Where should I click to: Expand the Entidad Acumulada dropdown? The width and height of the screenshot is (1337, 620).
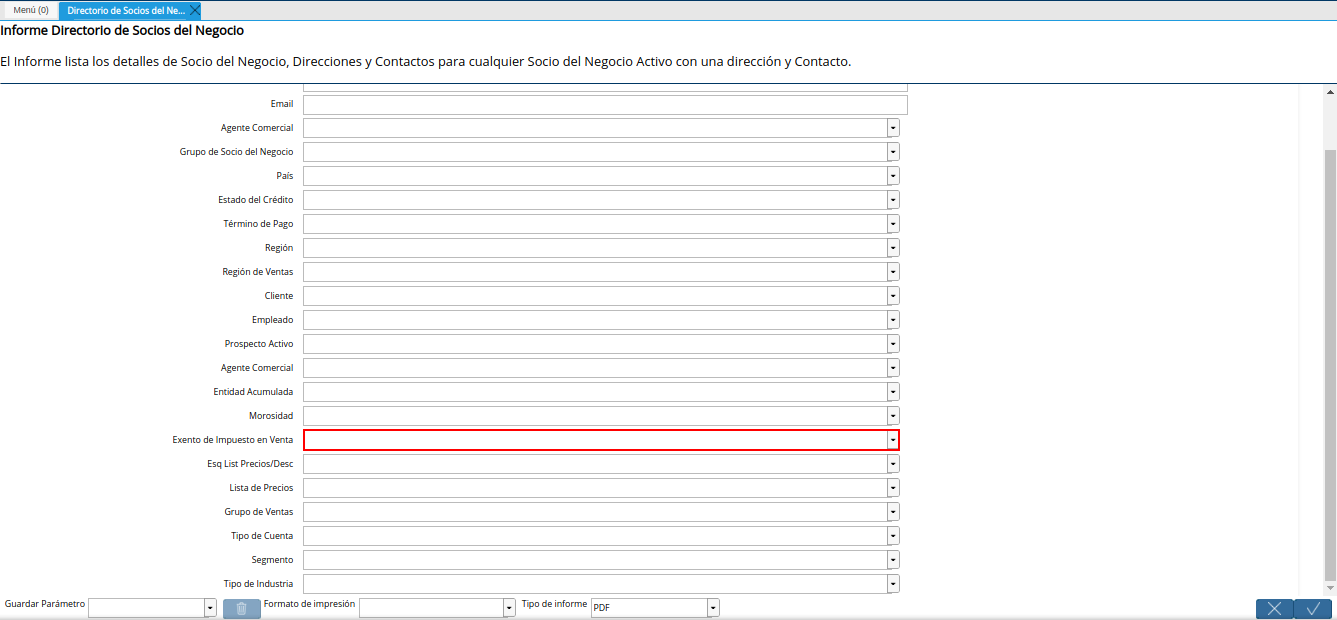click(x=893, y=392)
